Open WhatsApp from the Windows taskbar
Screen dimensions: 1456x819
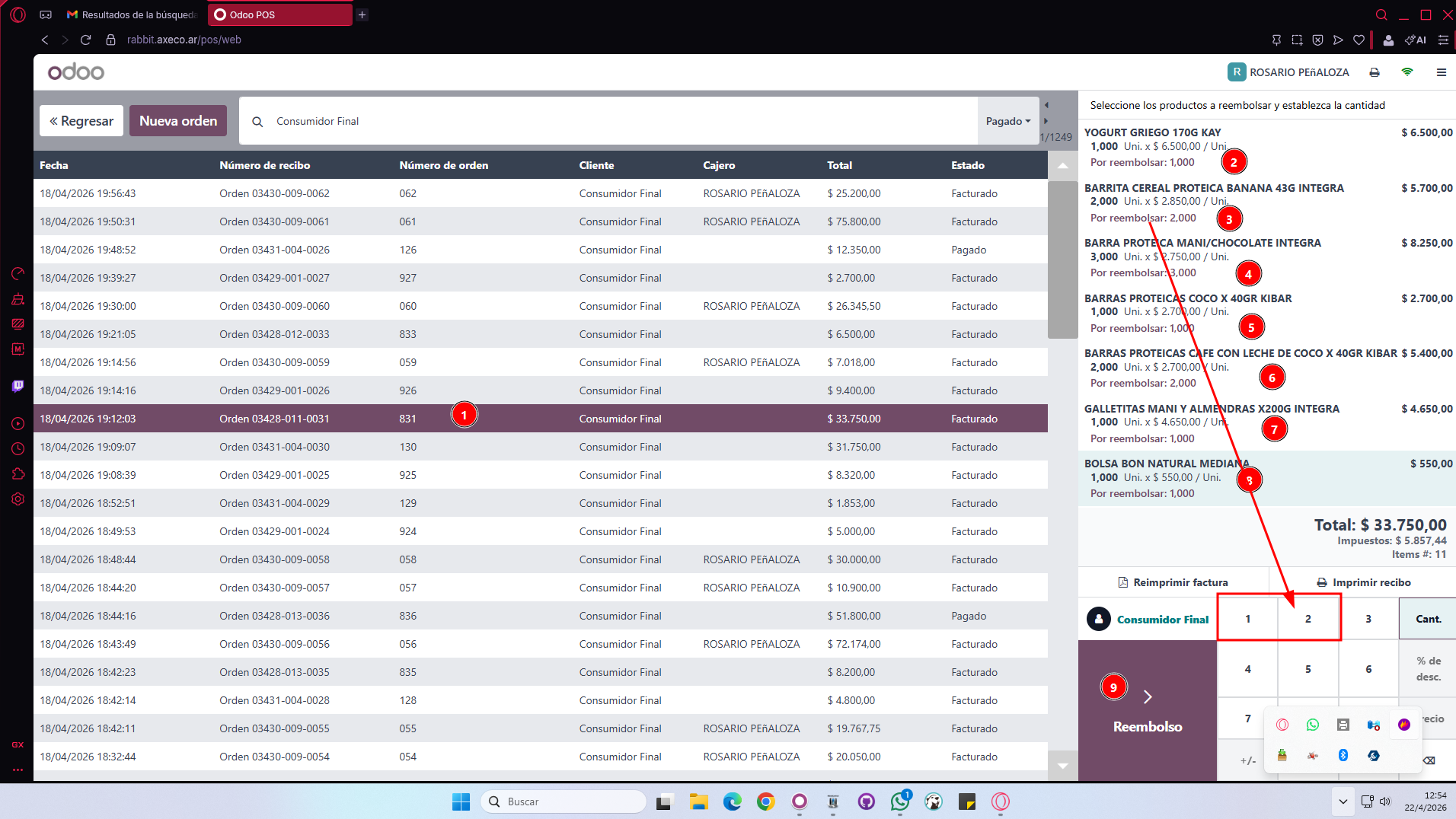900,801
